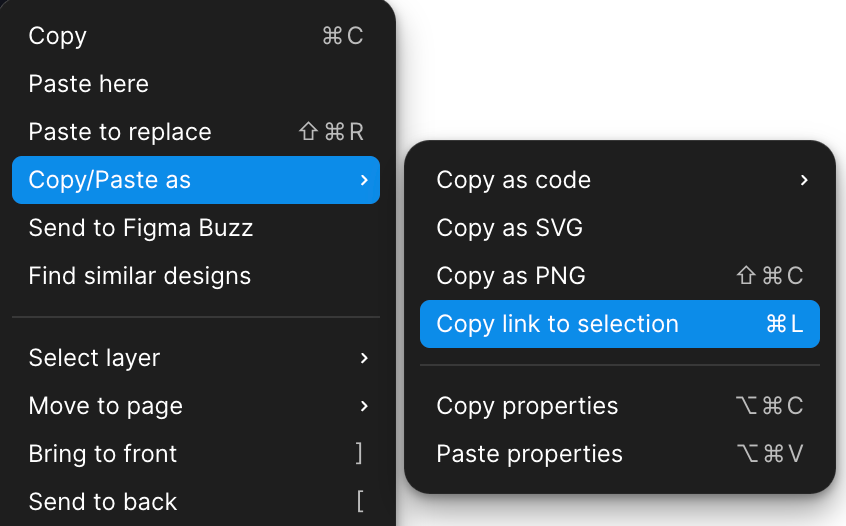
Task: Choose Send to back
Action: click(196, 502)
